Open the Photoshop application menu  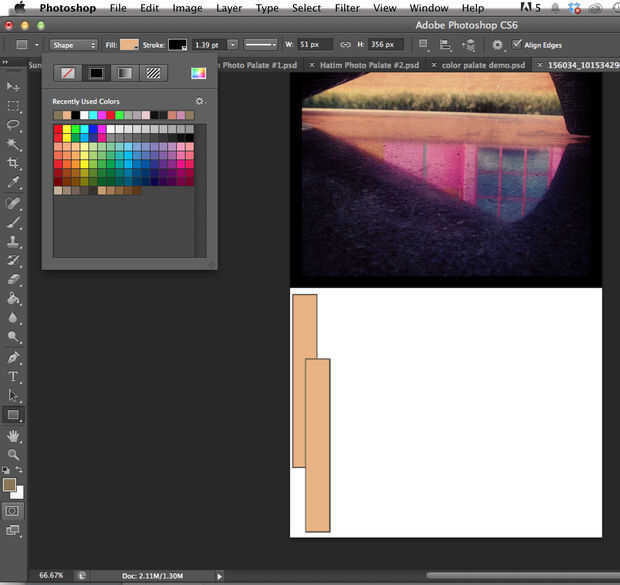[68, 8]
